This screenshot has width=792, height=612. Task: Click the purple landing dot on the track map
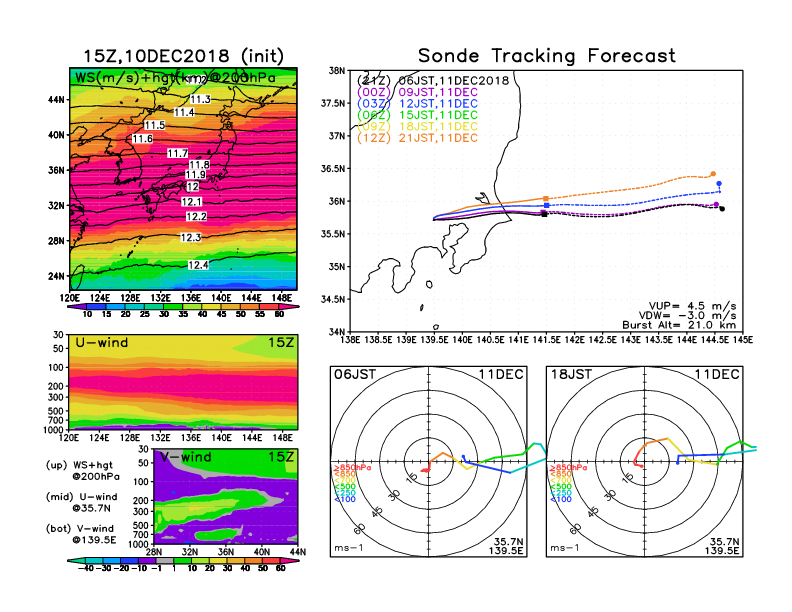[716, 205]
